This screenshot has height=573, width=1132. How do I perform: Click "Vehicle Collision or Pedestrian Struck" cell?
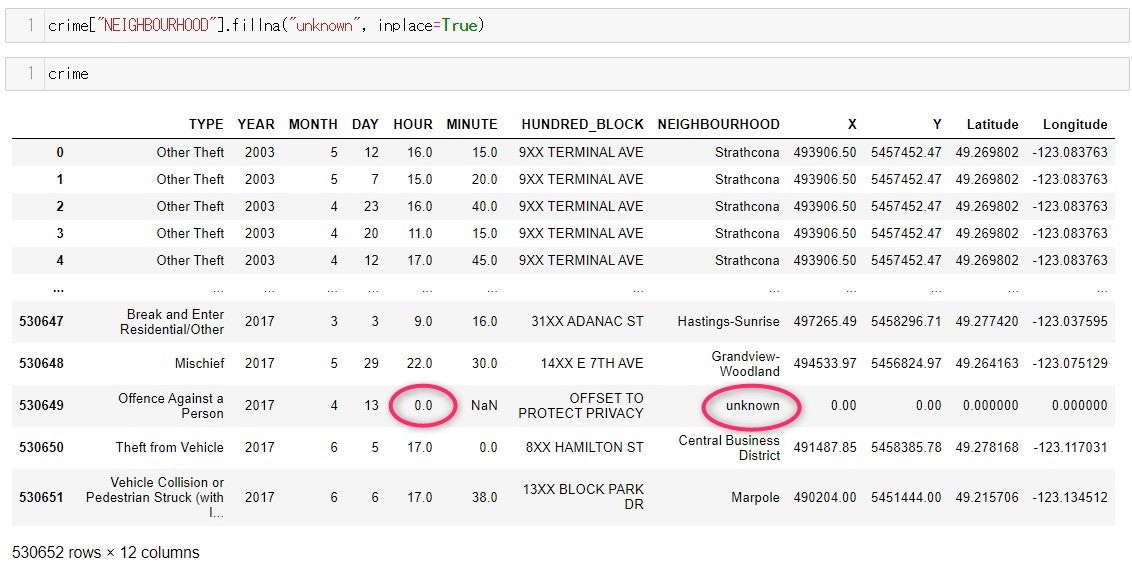pos(154,497)
